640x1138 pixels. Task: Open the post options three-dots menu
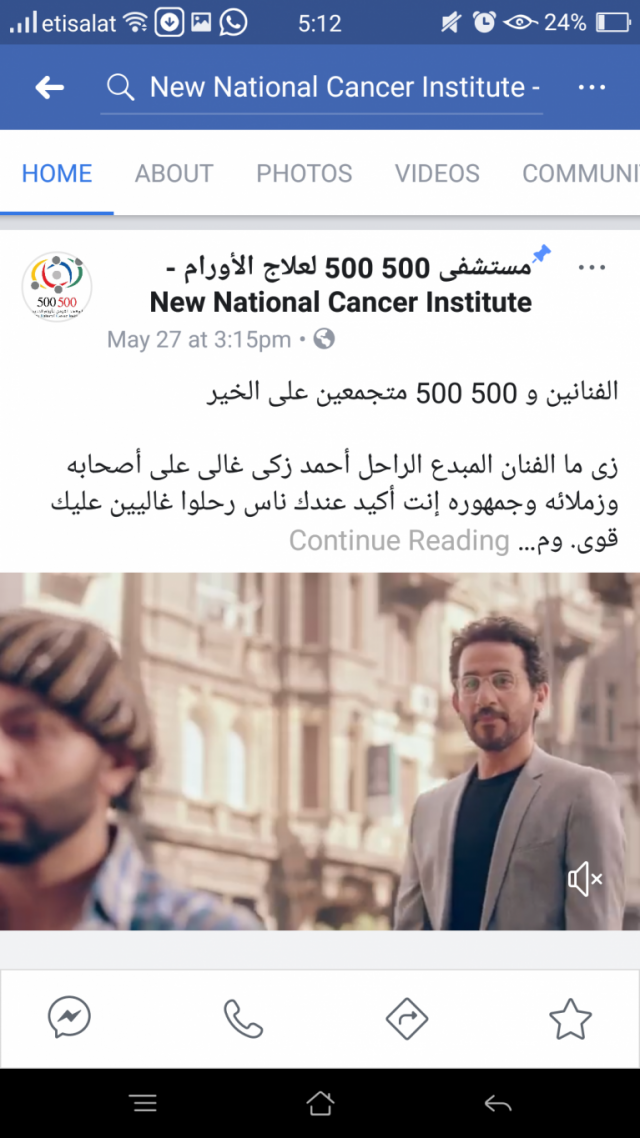pos(591,268)
